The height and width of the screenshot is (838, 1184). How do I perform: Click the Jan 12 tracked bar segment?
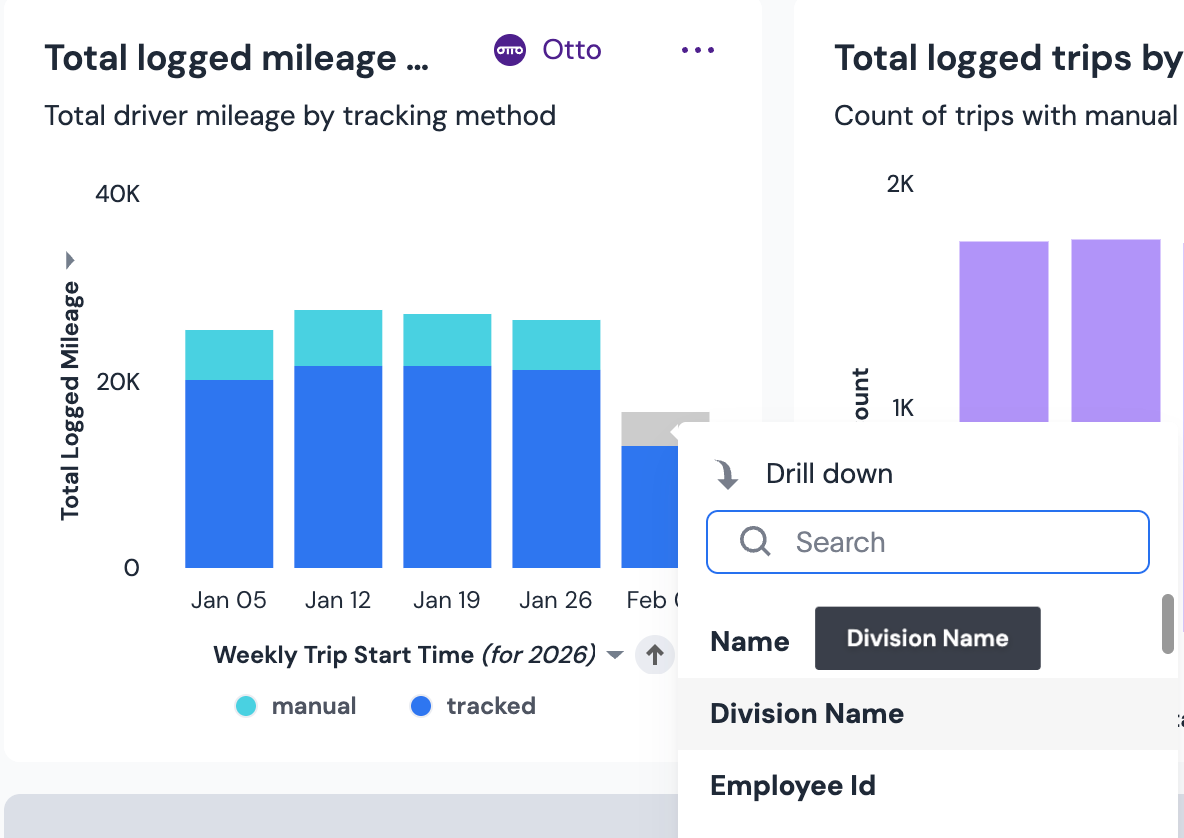pyautogui.click(x=338, y=467)
